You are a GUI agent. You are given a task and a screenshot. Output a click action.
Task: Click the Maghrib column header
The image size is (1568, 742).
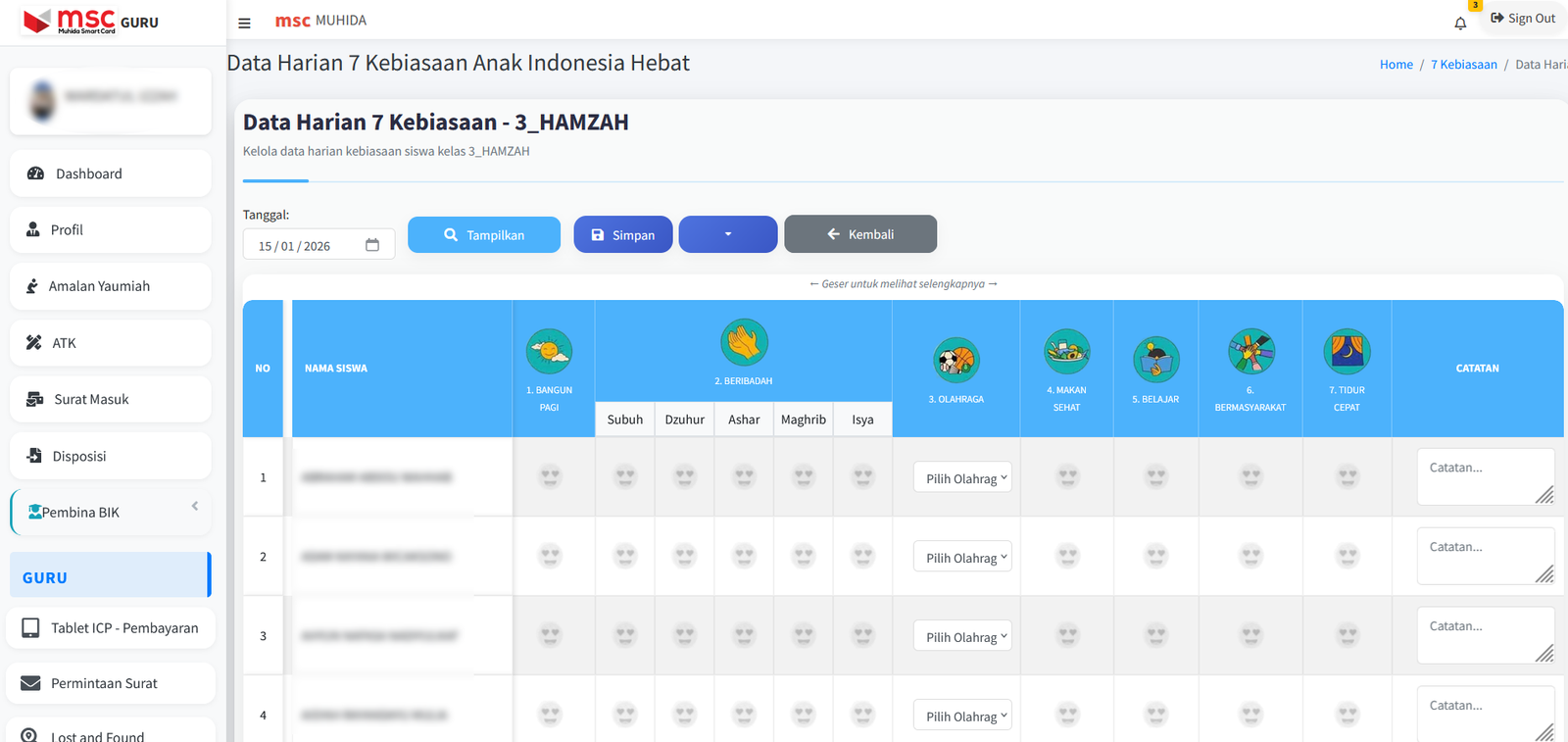click(x=804, y=420)
